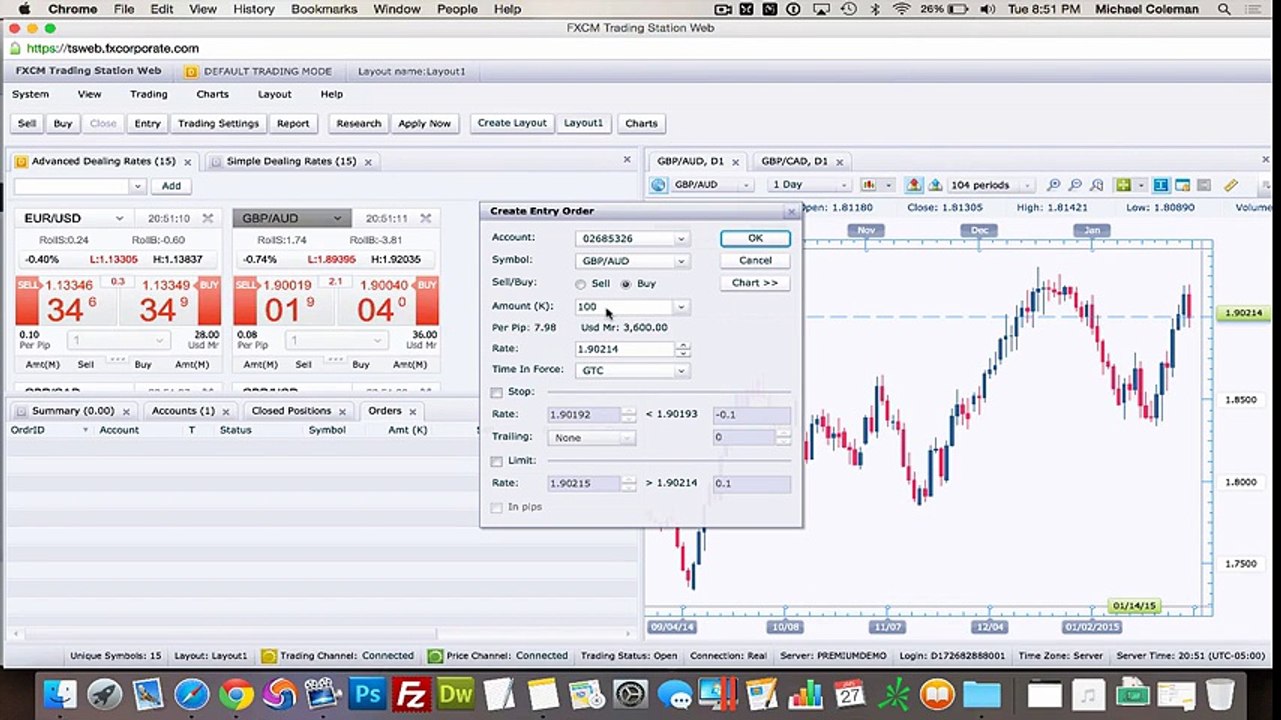Open Finder from the Dock
This screenshot has width=1281, height=720.
point(61,693)
